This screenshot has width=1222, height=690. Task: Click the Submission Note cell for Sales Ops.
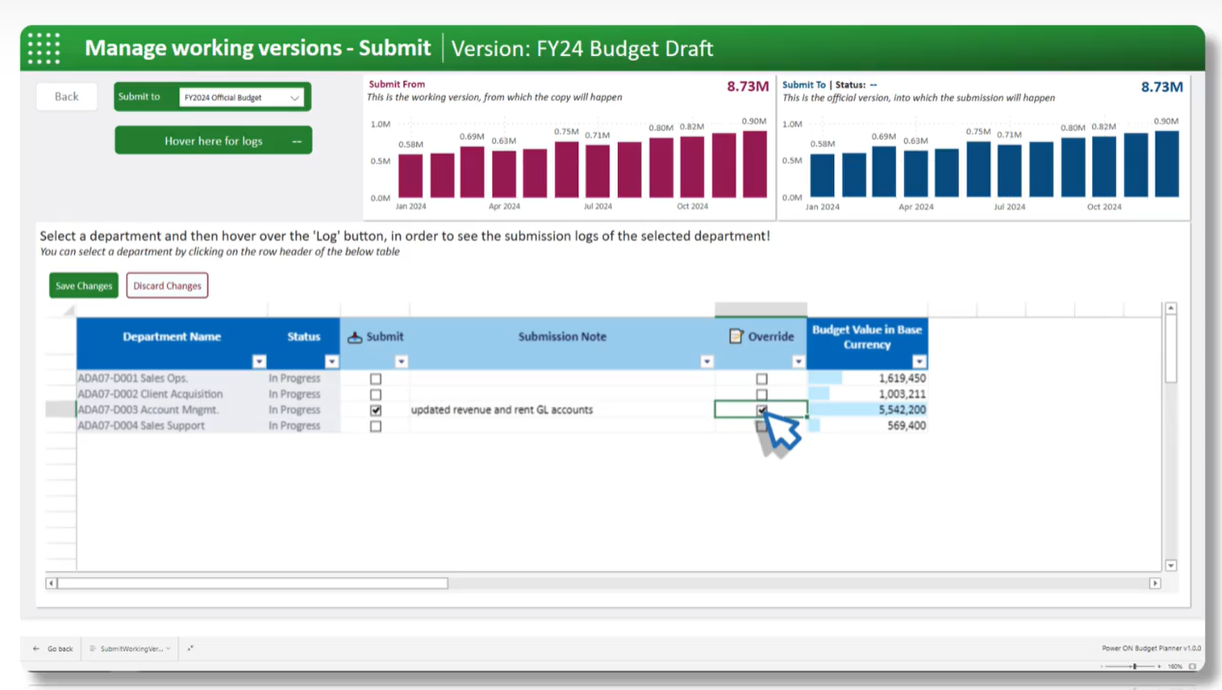[561, 379]
